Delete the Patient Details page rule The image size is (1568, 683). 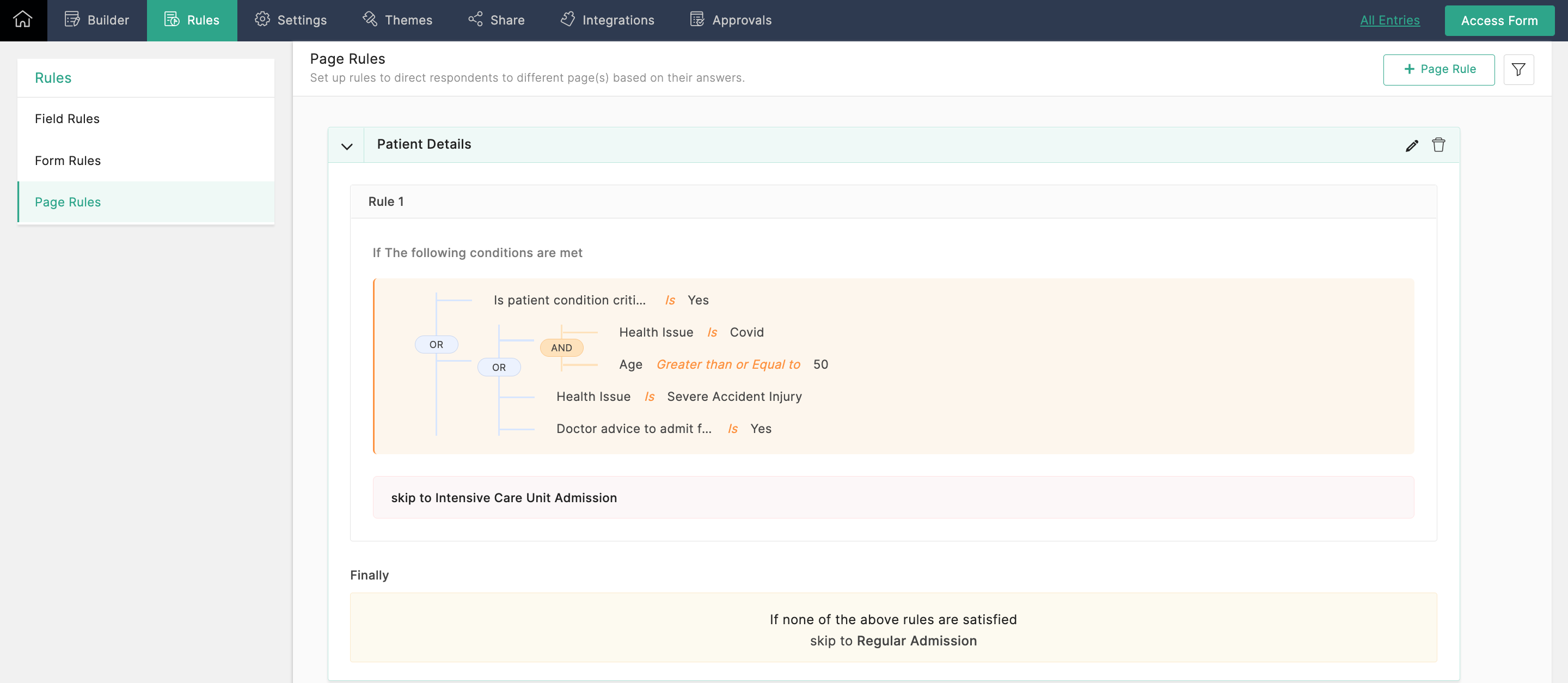1438,145
